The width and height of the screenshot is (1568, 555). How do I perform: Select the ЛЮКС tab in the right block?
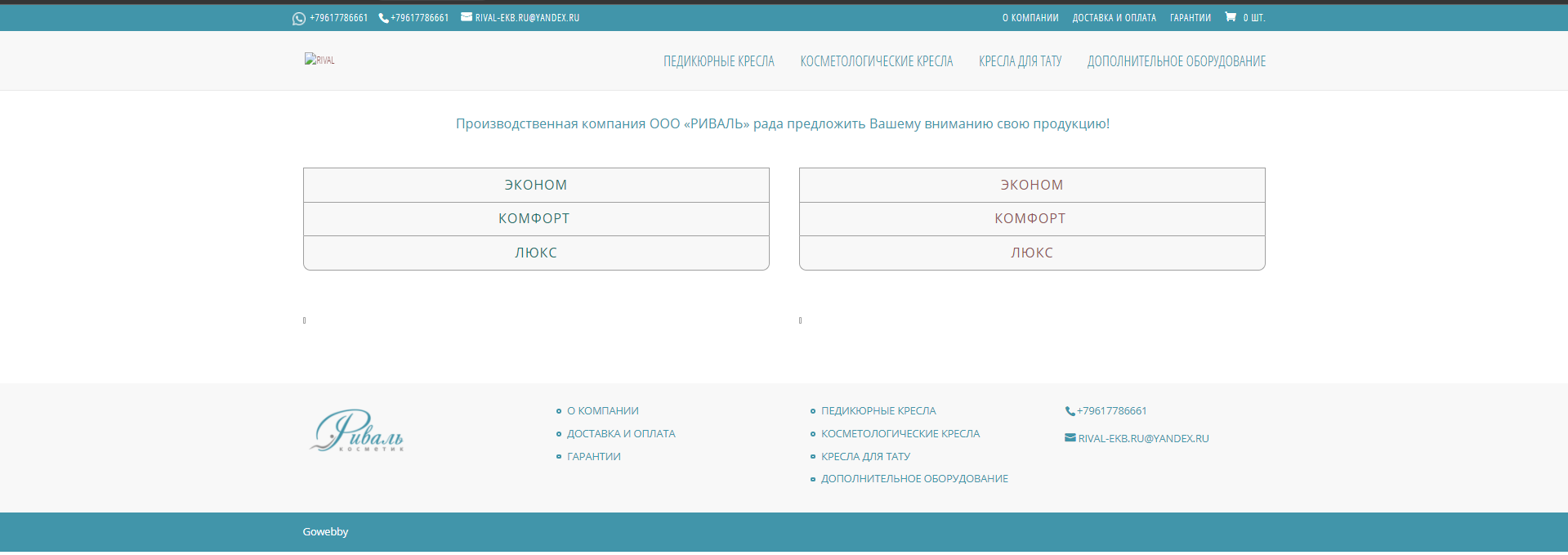pyautogui.click(x=1032, y=253)
